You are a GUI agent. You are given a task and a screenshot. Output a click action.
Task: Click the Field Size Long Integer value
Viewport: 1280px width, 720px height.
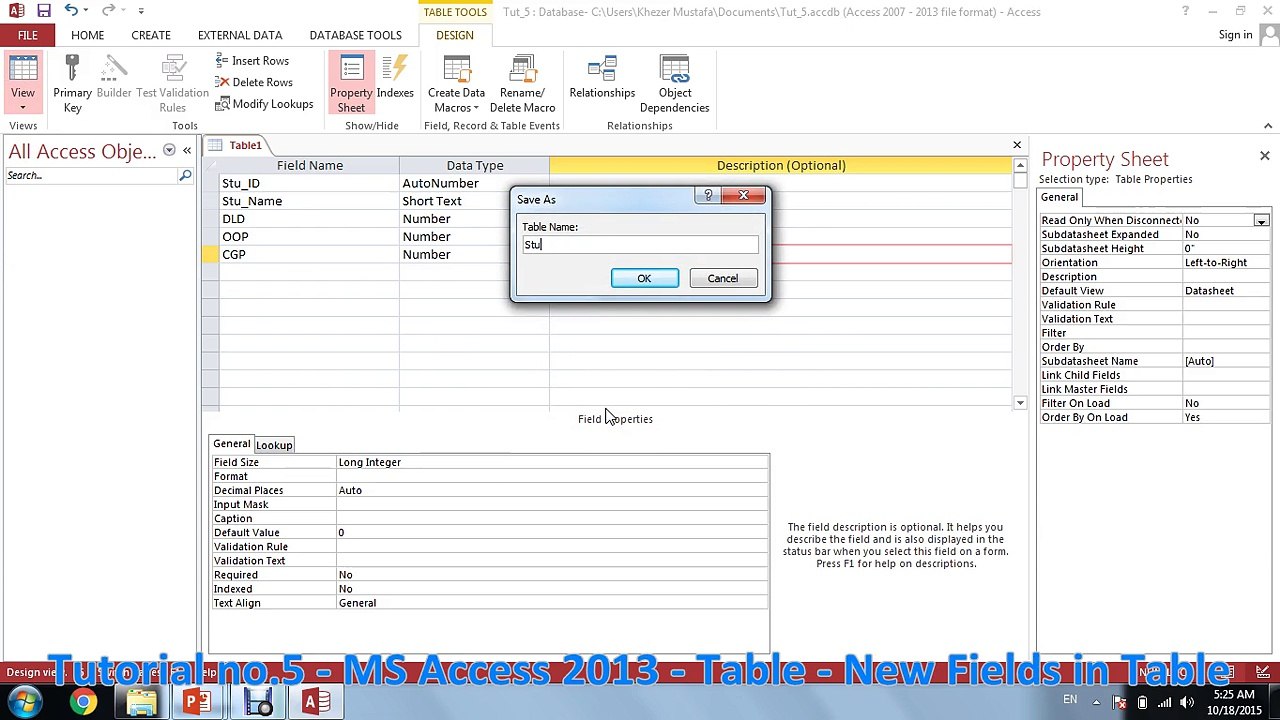pyautogui.click(x=552, y=462)
